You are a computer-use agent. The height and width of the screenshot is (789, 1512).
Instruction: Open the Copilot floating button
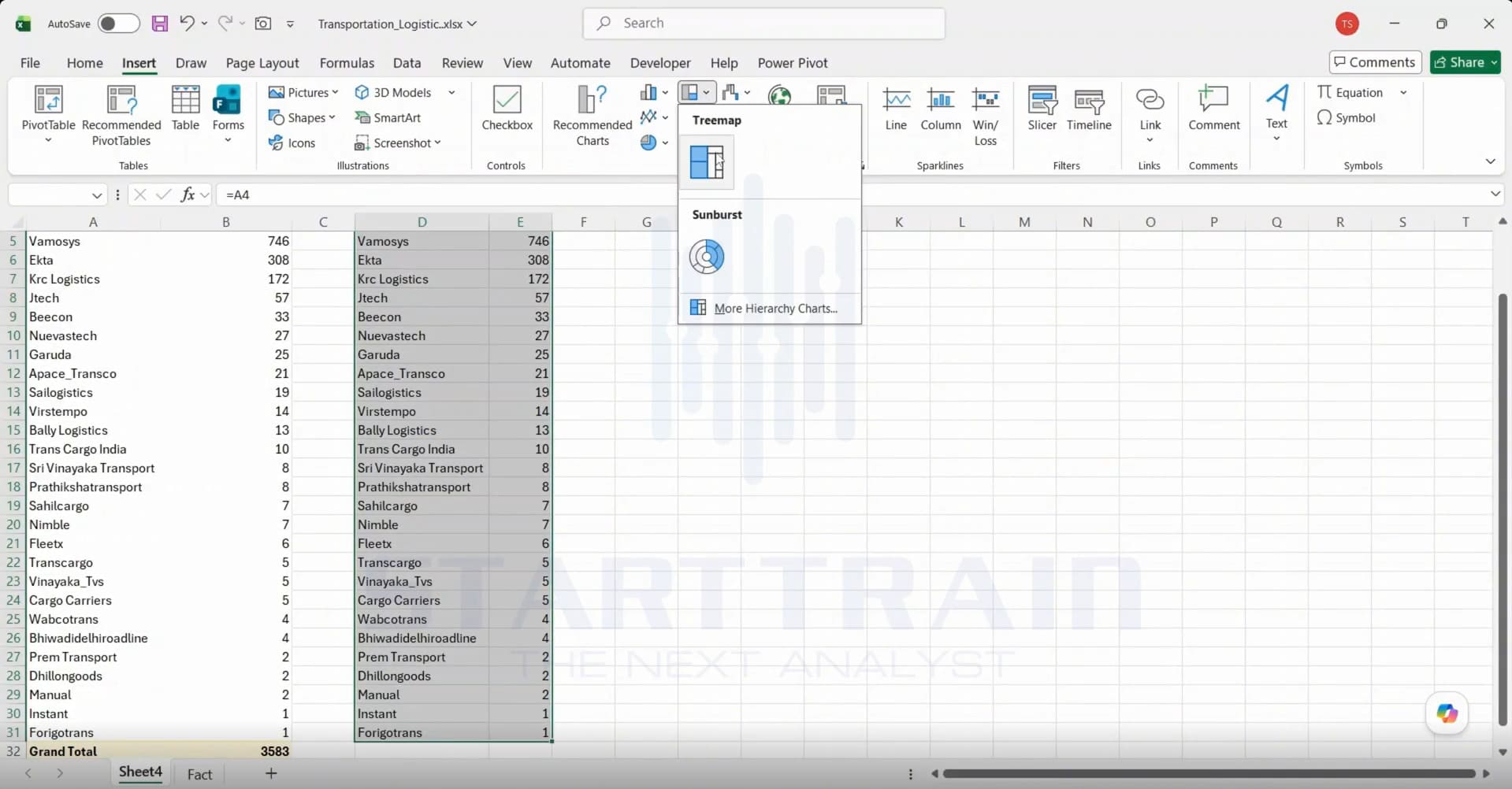[1447, 713]
